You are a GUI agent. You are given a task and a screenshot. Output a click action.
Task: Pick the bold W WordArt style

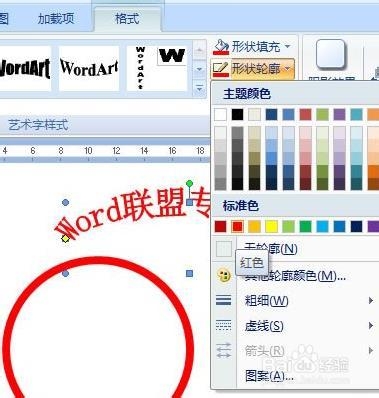pos(172,56)
